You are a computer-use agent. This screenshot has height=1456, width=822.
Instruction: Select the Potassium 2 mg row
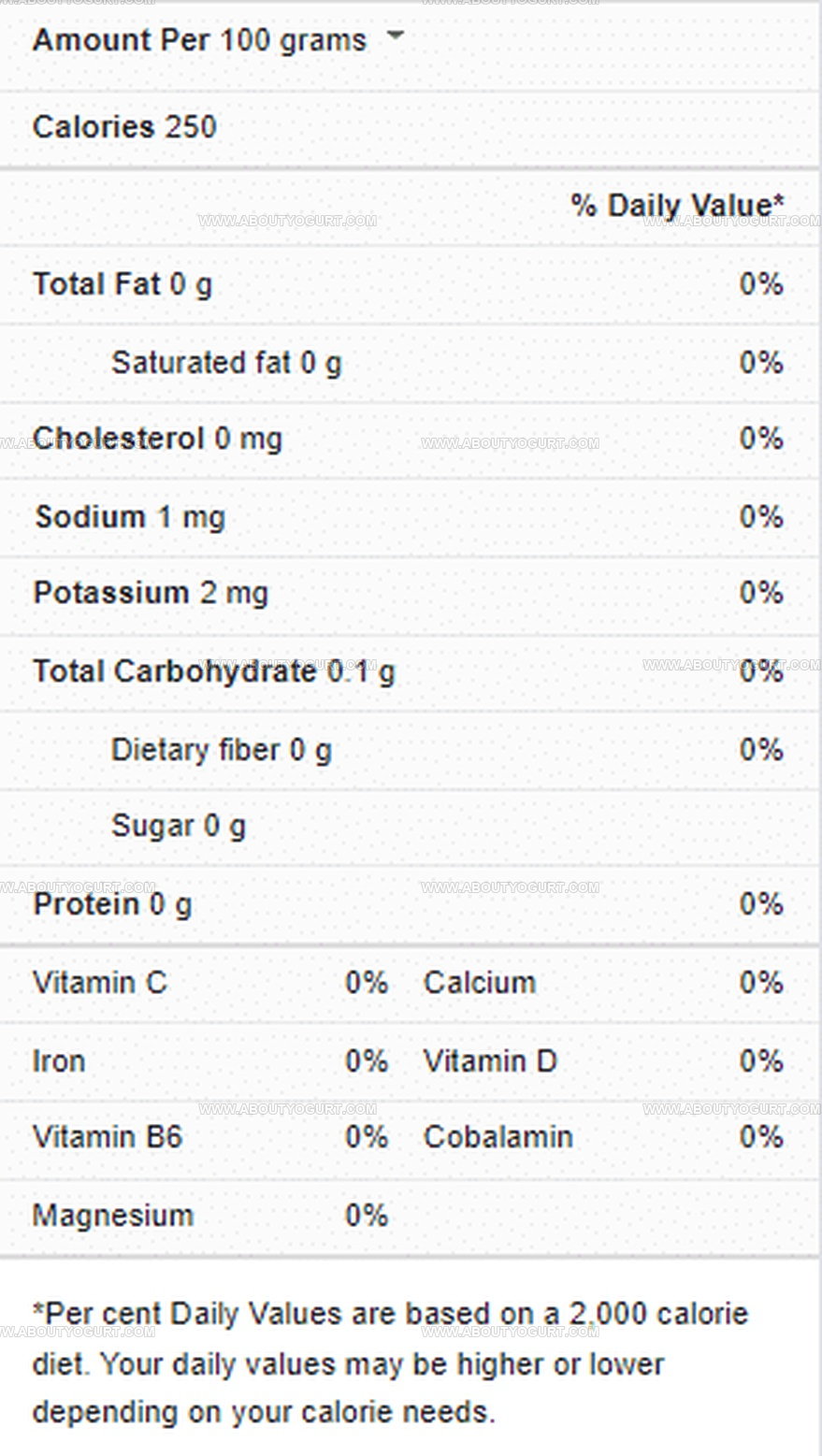coord(410,594)
